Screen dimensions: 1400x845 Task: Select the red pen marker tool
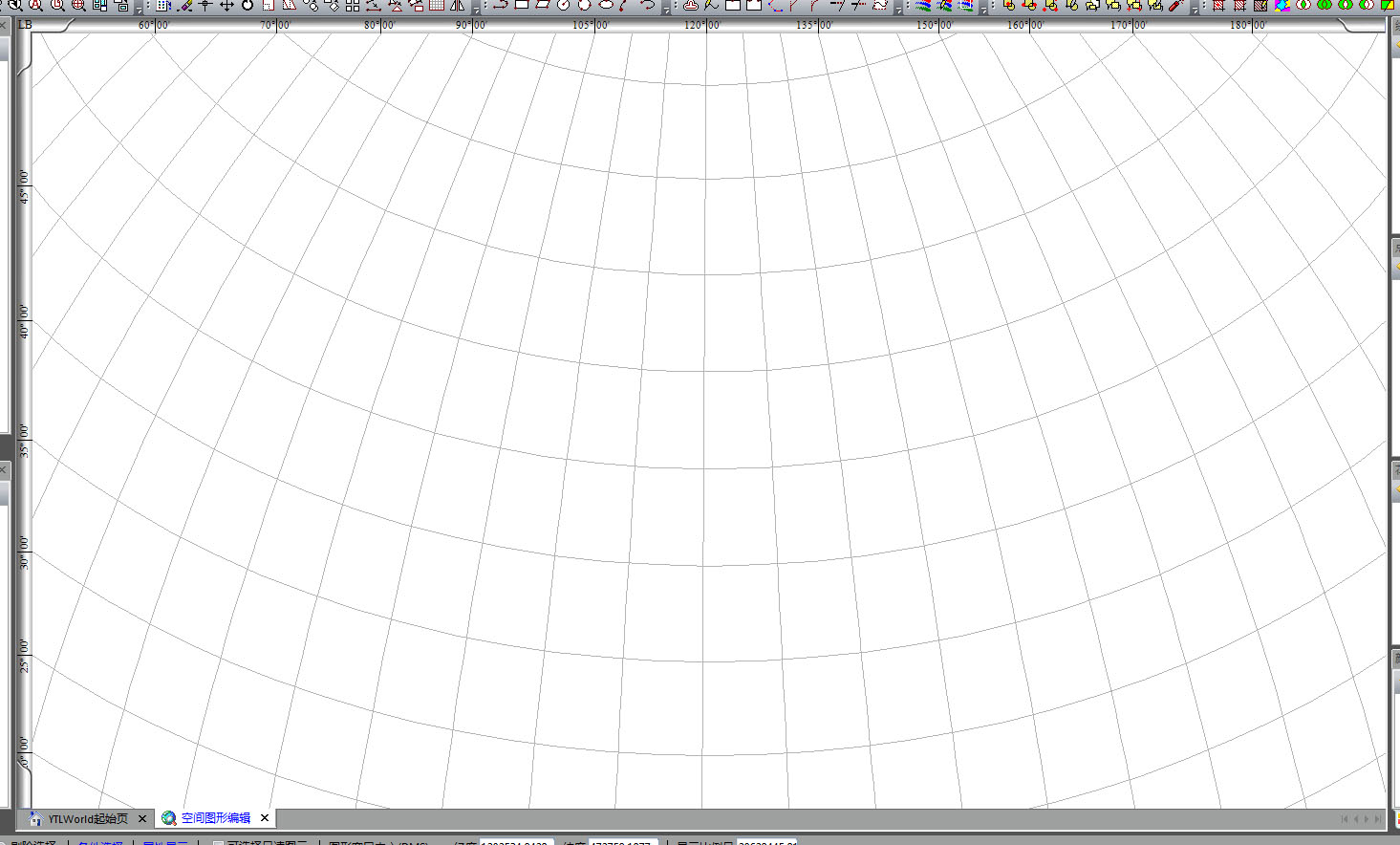pyautogui.click(x=1176, y=5)
